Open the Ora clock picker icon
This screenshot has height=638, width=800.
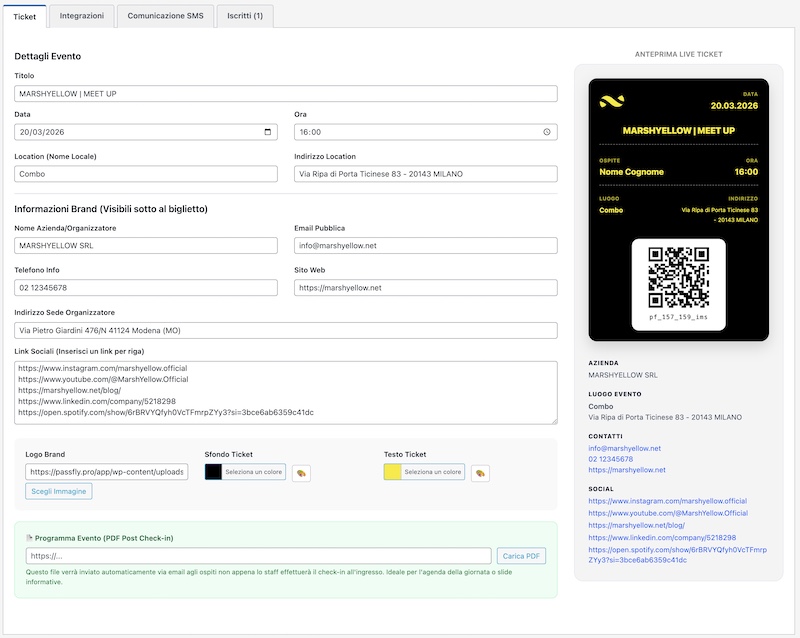[x=547, y=132]
